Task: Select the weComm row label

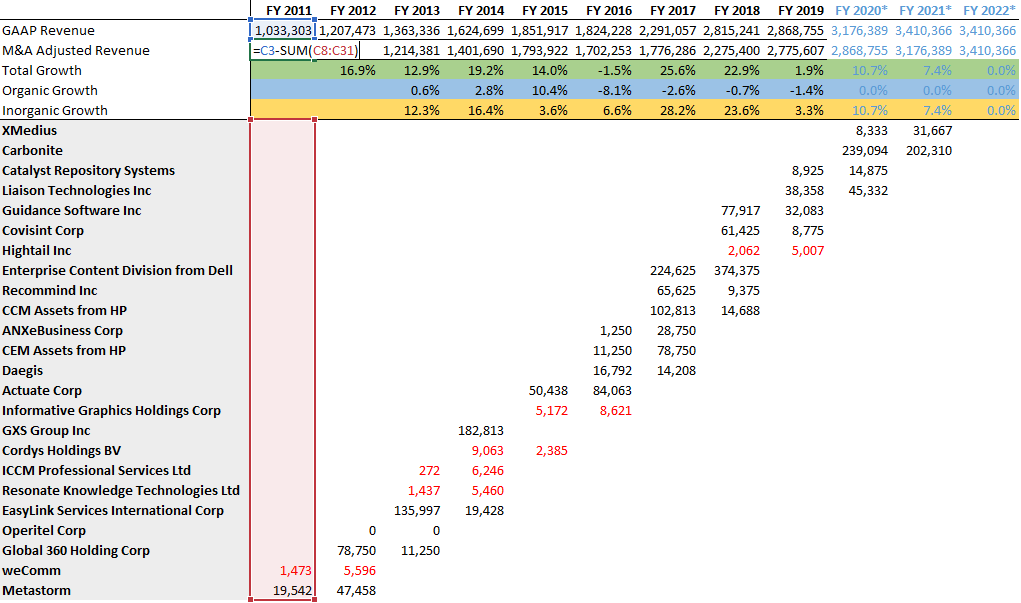Action: 31,571
